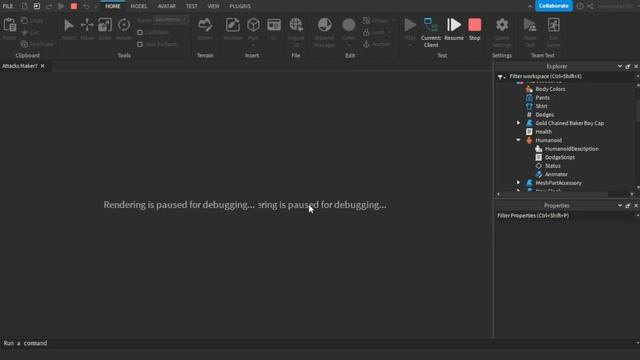Open the FILE menu

coord(8,6)
